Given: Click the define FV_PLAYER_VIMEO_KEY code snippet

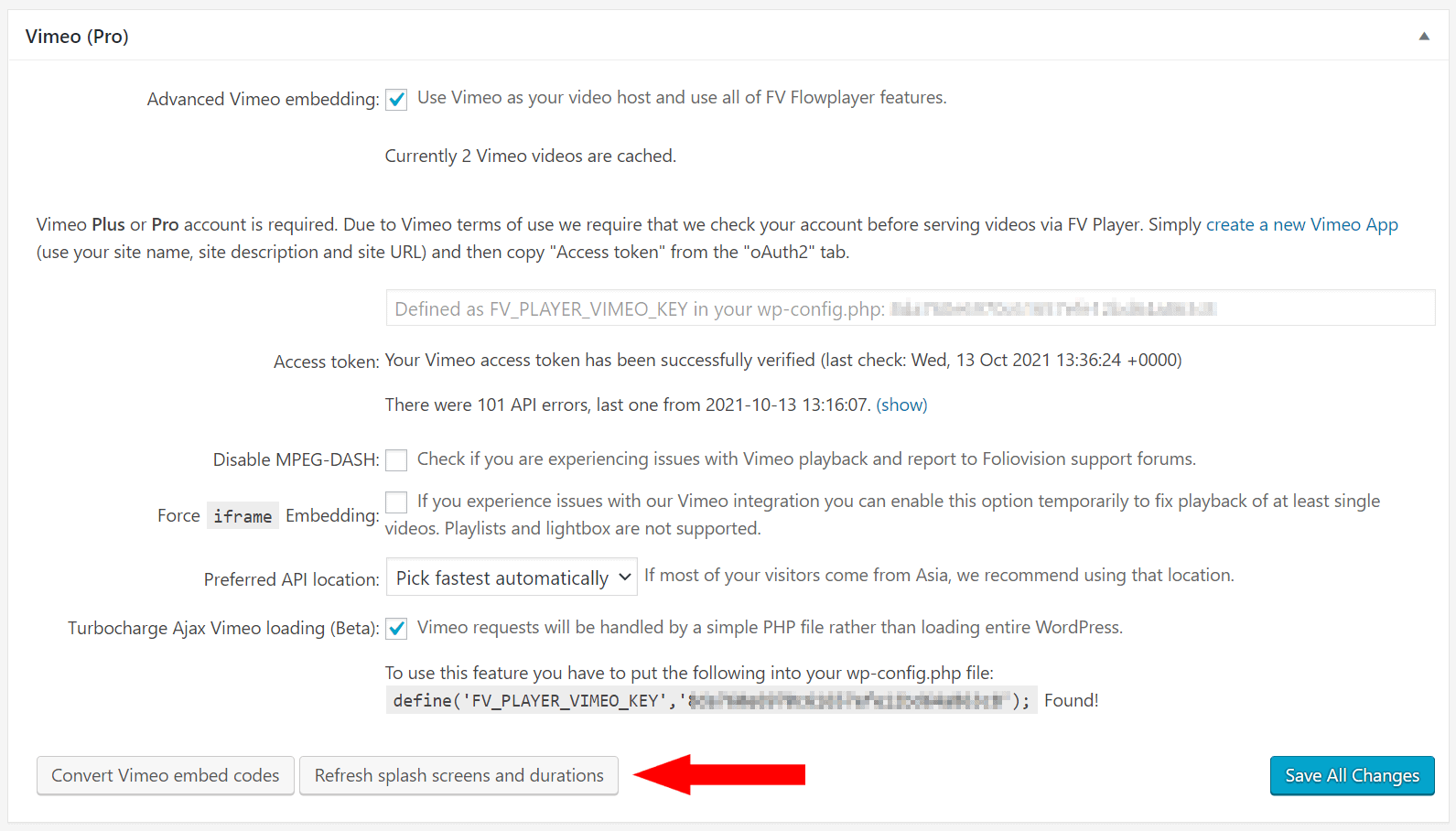Looking at the screenshot, I should click(711, 700).
